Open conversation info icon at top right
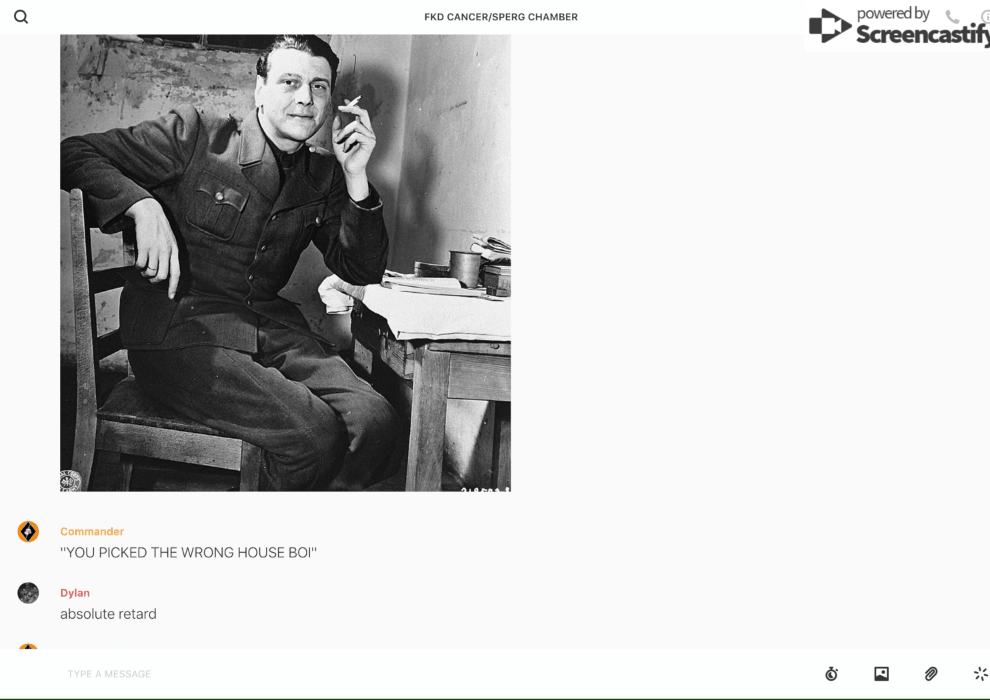990x700 pixels. pyautogui.click(x=986, y=16)
